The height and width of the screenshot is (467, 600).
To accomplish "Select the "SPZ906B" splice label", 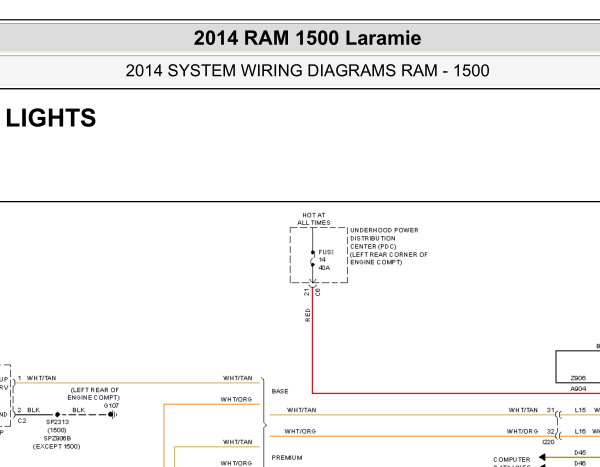I will click(57, 438).
